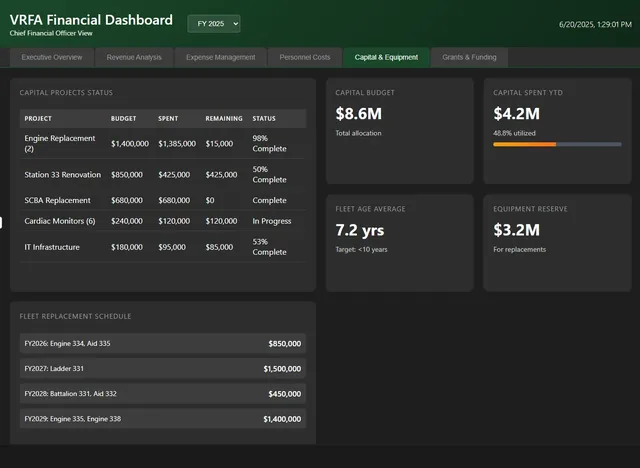Select the FY2026: Engine 334, Aid 335 row

162,344
